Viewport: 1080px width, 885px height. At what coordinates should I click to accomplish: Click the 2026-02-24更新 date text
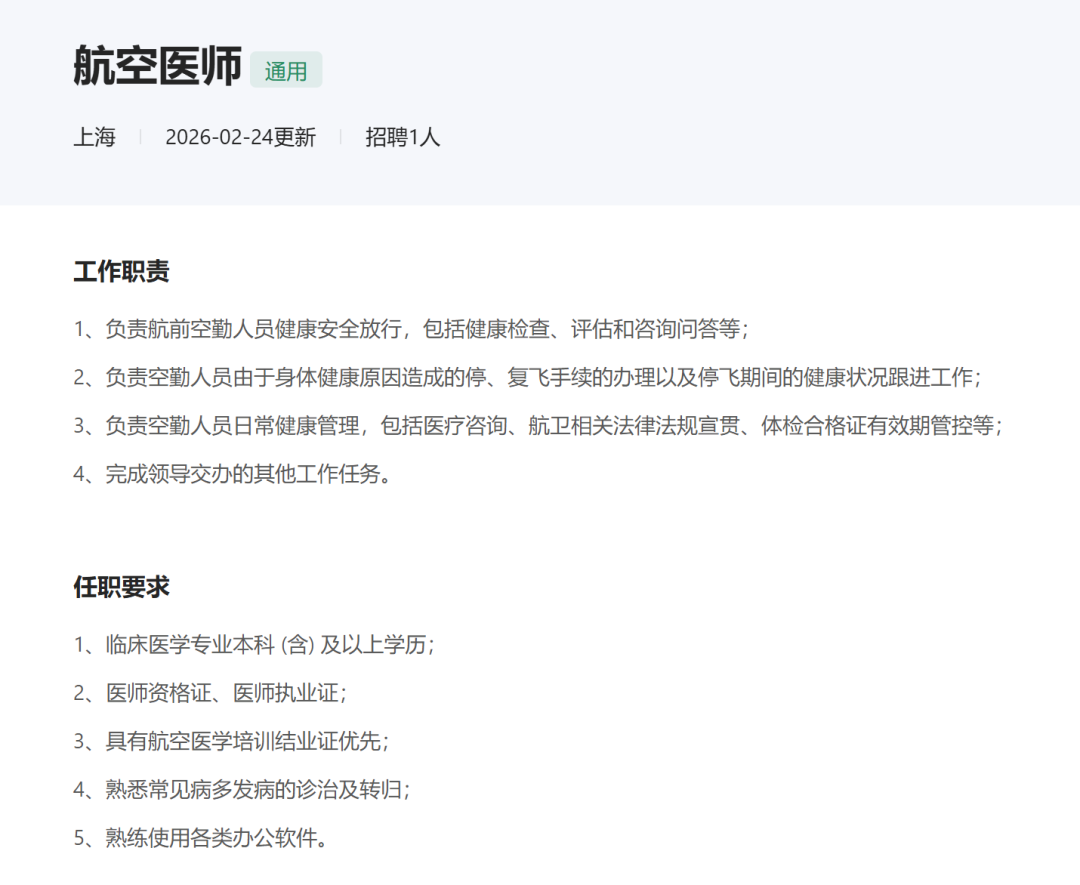[240, 137]
